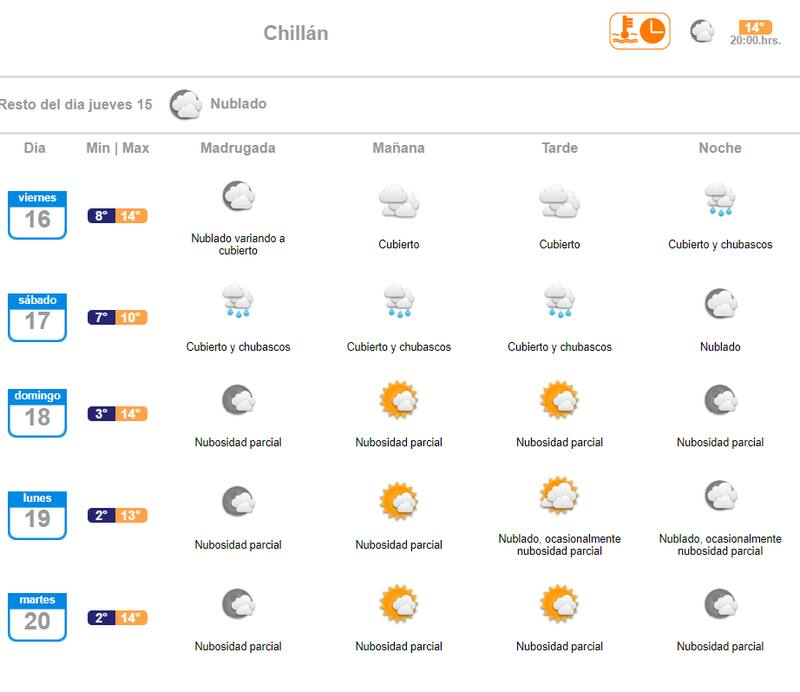Click sábado Noche cloudy icon

tap(720, 302)
